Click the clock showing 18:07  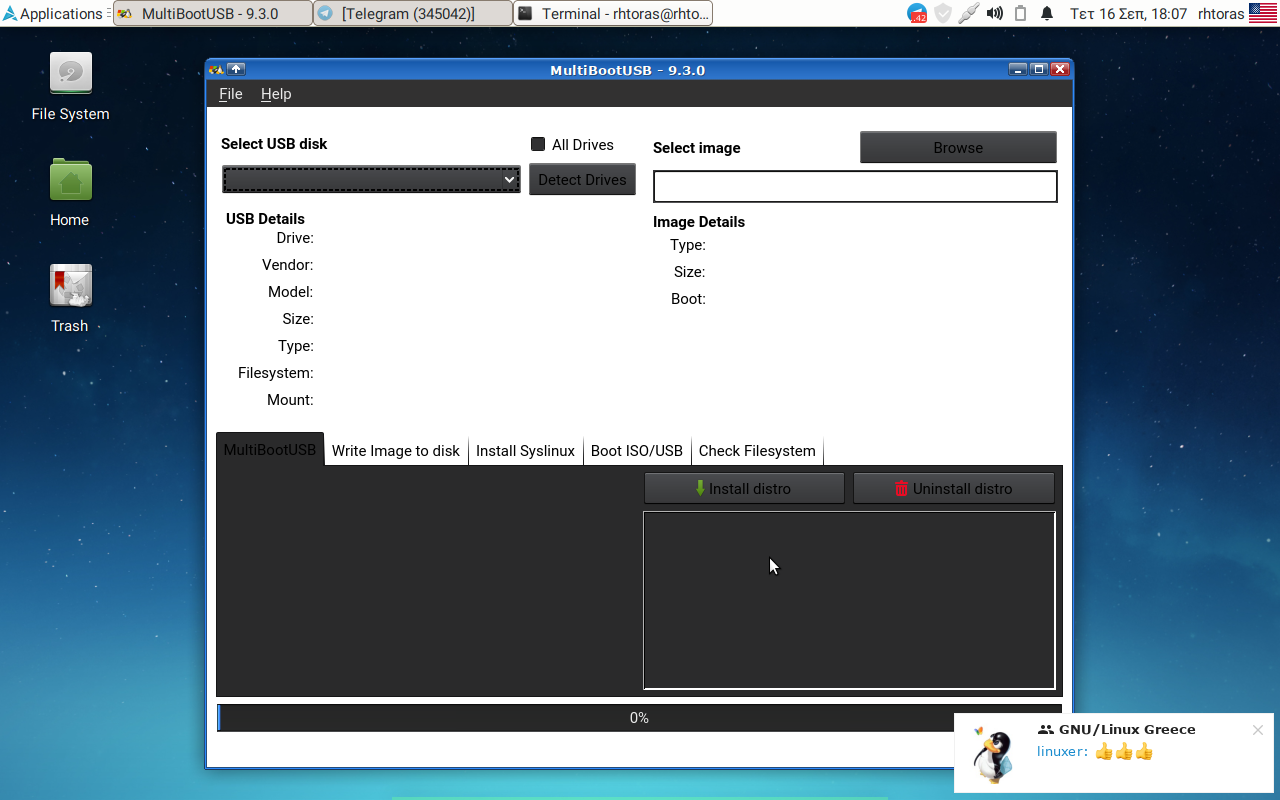(1128, 13)
